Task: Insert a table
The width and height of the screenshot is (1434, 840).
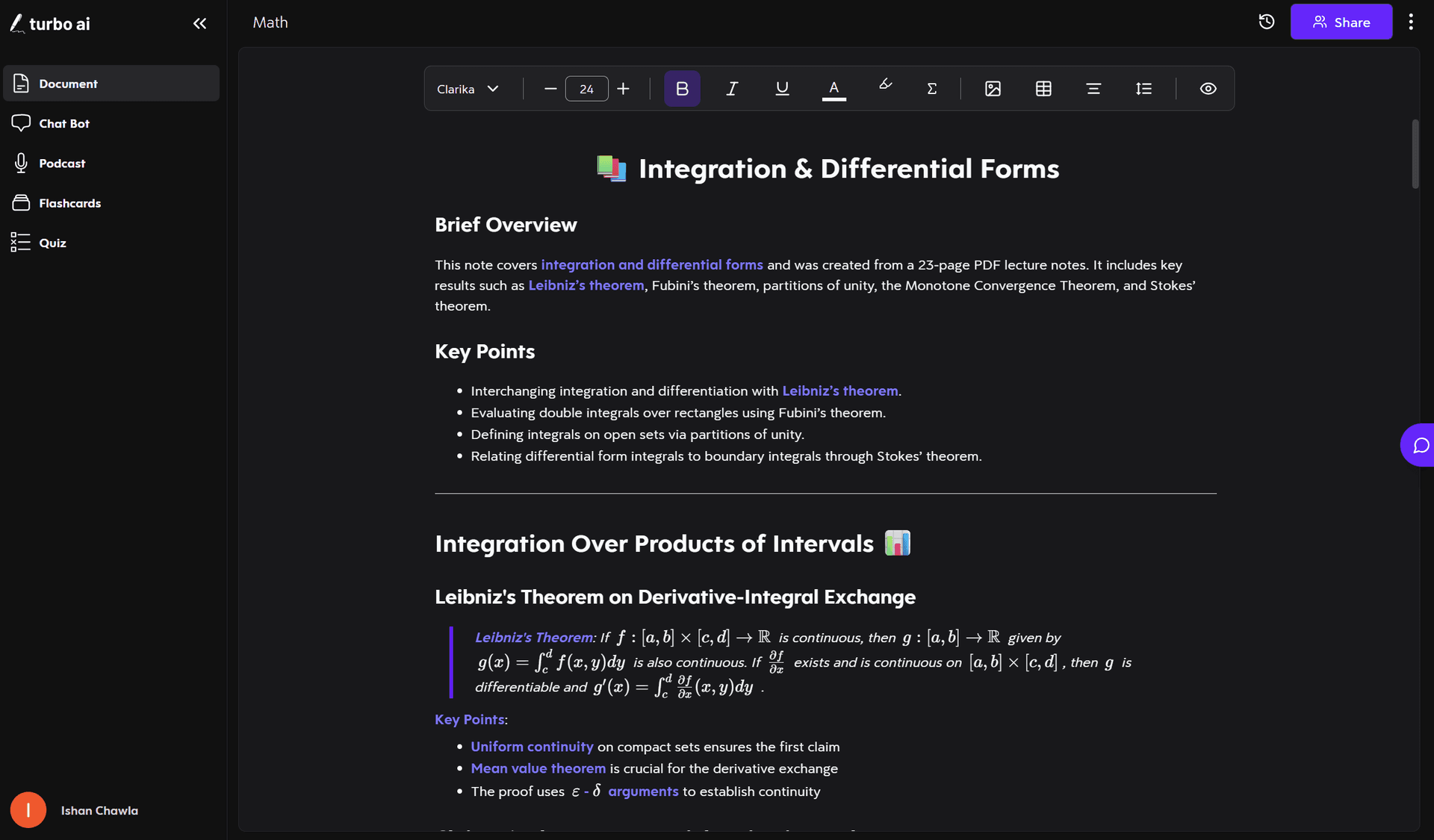Action: [x=1043, y=89]
